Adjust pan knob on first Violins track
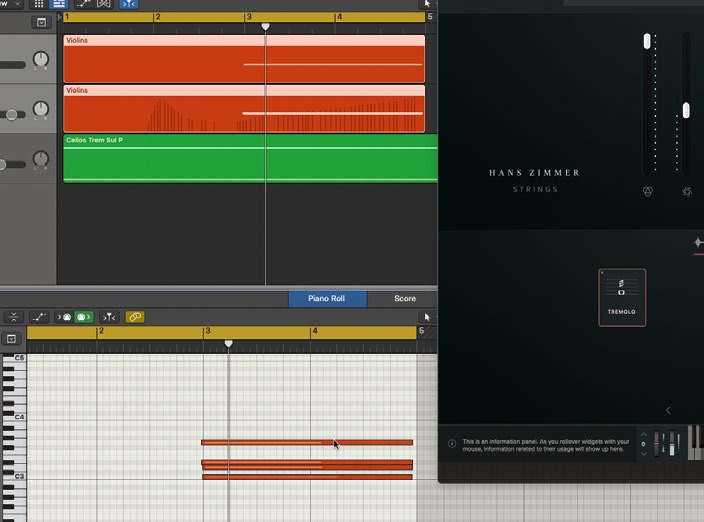Viewport: 704px width, 522px height. click(41, 59)
